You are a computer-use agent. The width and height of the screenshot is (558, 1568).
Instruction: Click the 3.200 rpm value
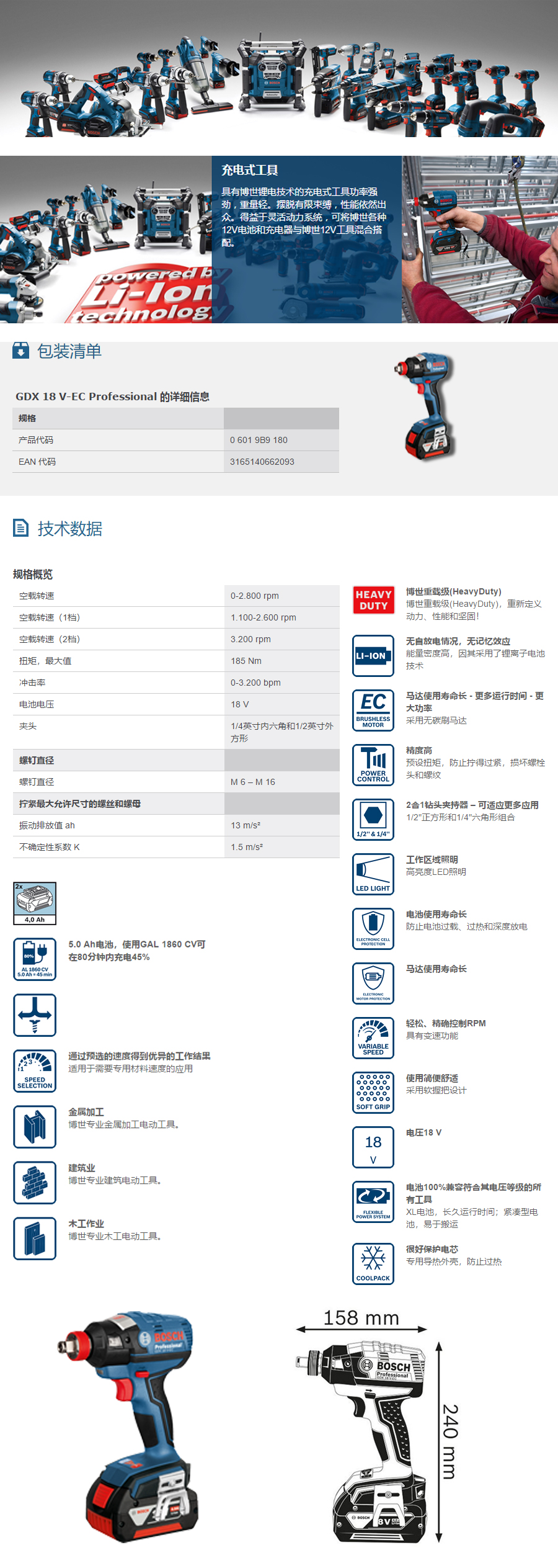(x=250, y=639)
